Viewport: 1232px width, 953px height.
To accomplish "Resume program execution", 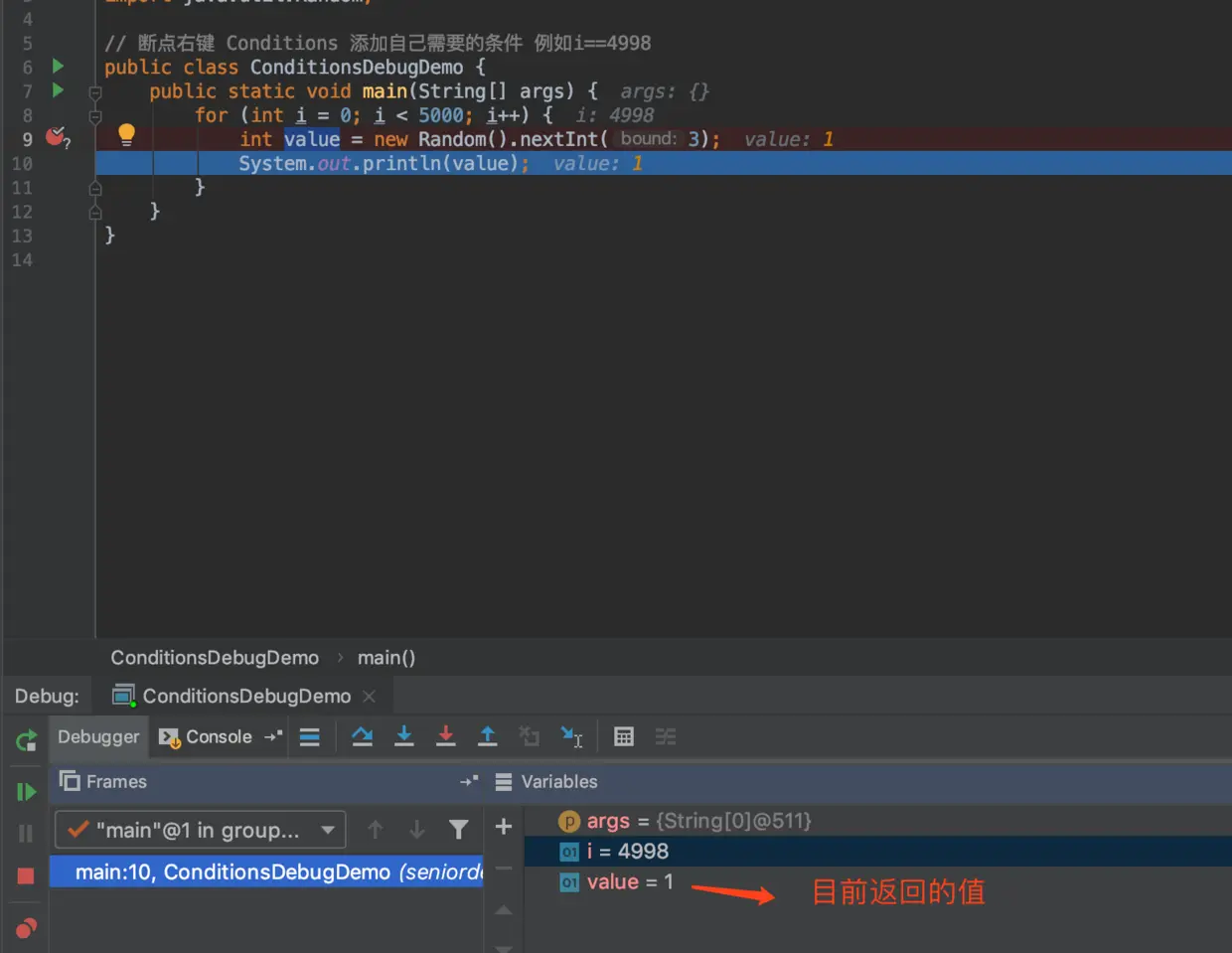I will (27, 792).
